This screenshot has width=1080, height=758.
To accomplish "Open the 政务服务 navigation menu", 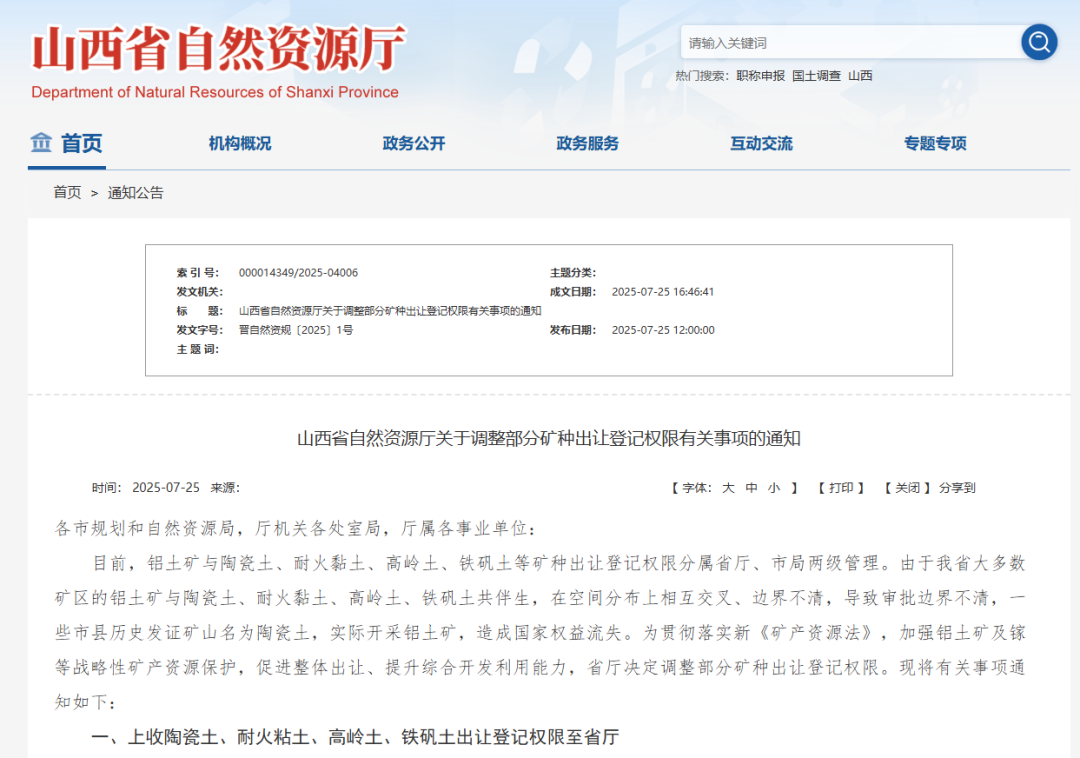I will click(586, 143).
